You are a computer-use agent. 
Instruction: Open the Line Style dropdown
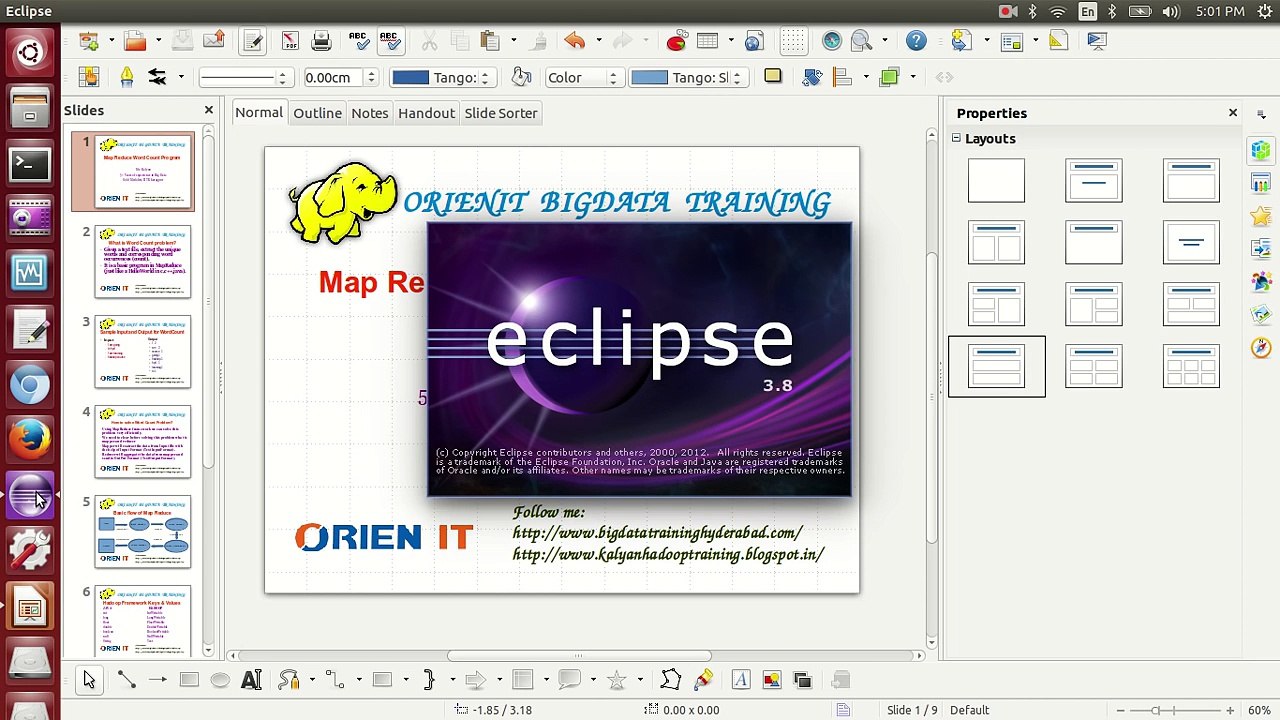[x=244, y=77]
